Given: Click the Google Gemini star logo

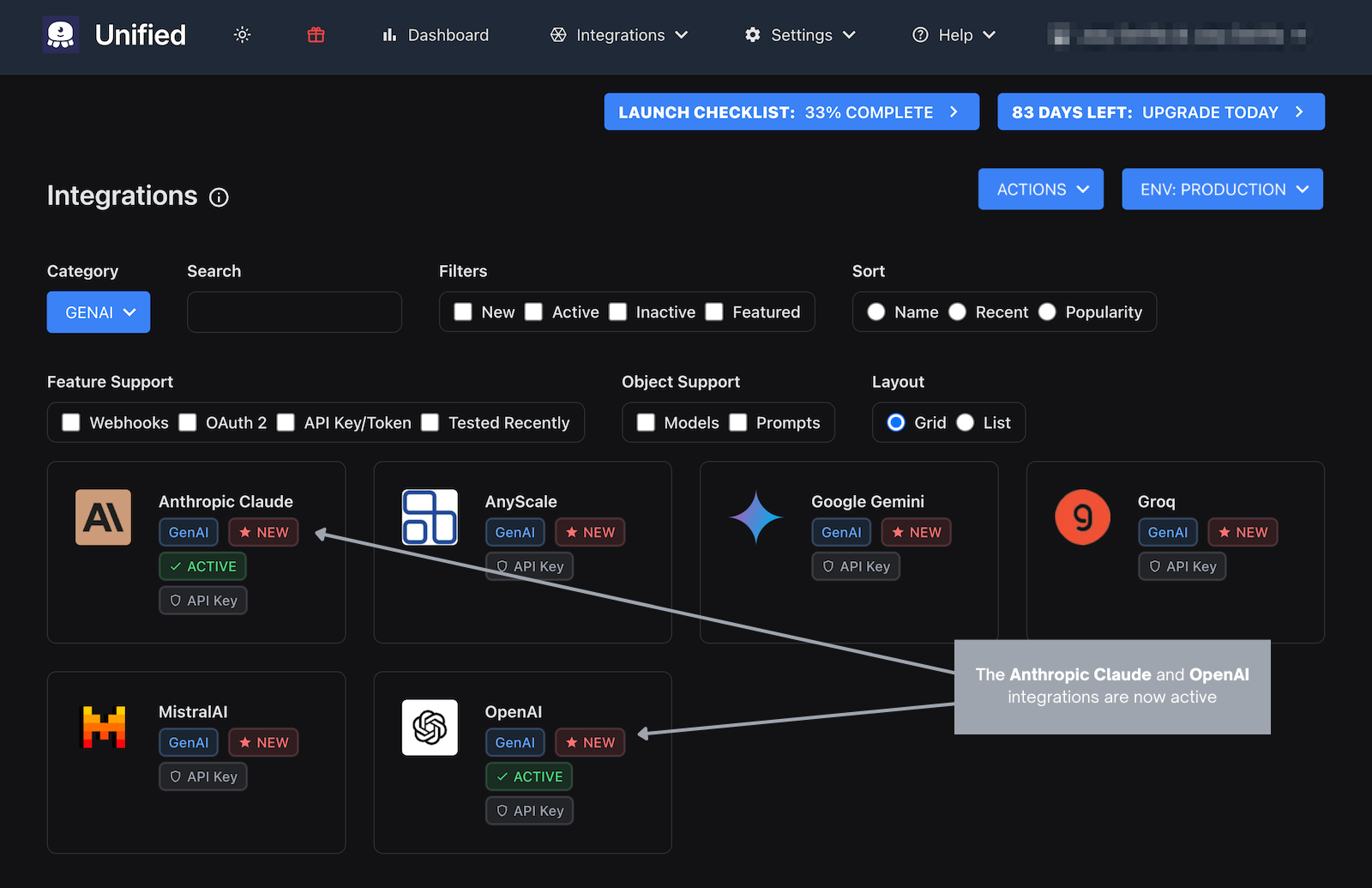Looking at the screenshot, I should tap(756, 517).
